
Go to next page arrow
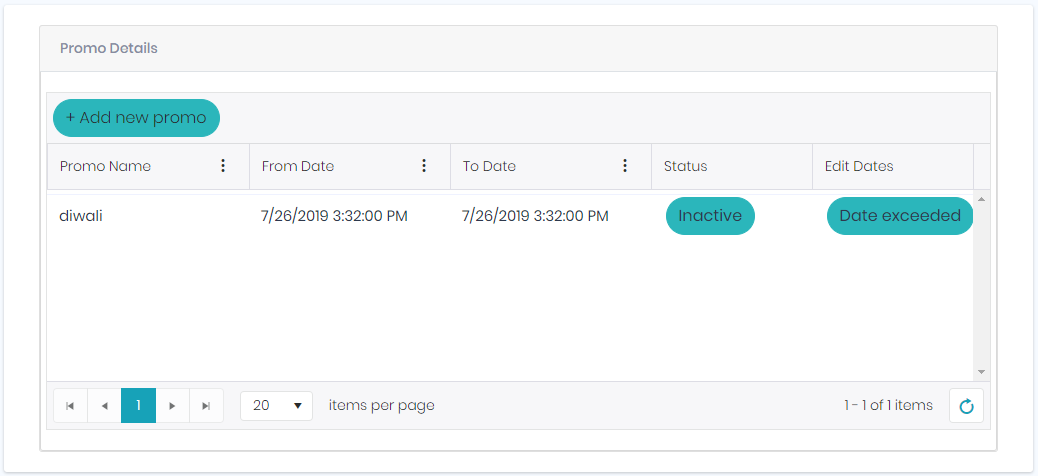(172, 405)
